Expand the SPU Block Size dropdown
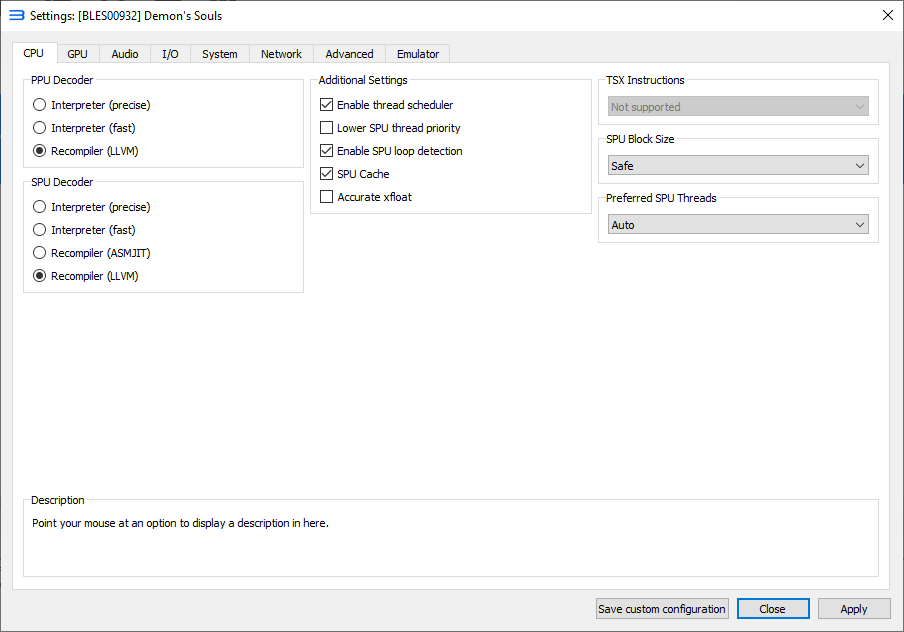The image size is (904, 632). coord(738,166)
